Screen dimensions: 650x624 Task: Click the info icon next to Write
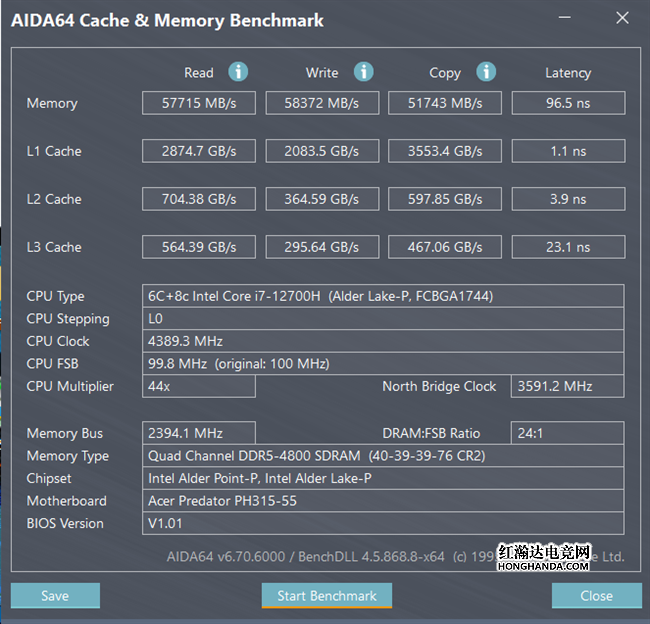point(364,72)
